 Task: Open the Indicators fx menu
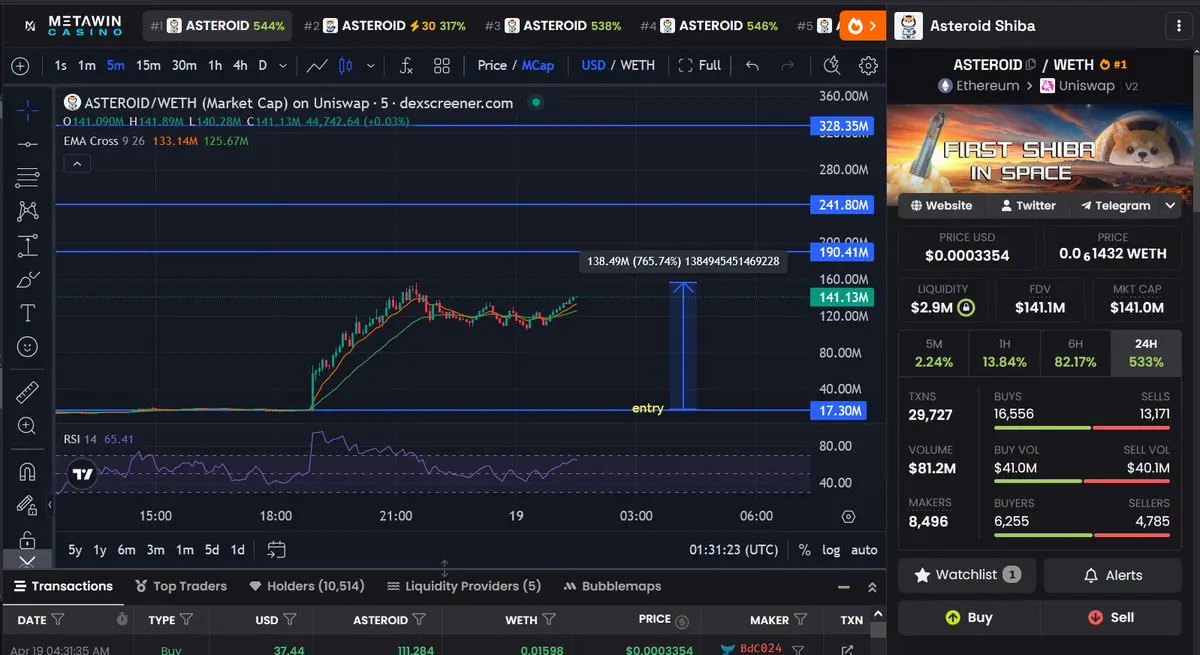click(x=406, y=66)
